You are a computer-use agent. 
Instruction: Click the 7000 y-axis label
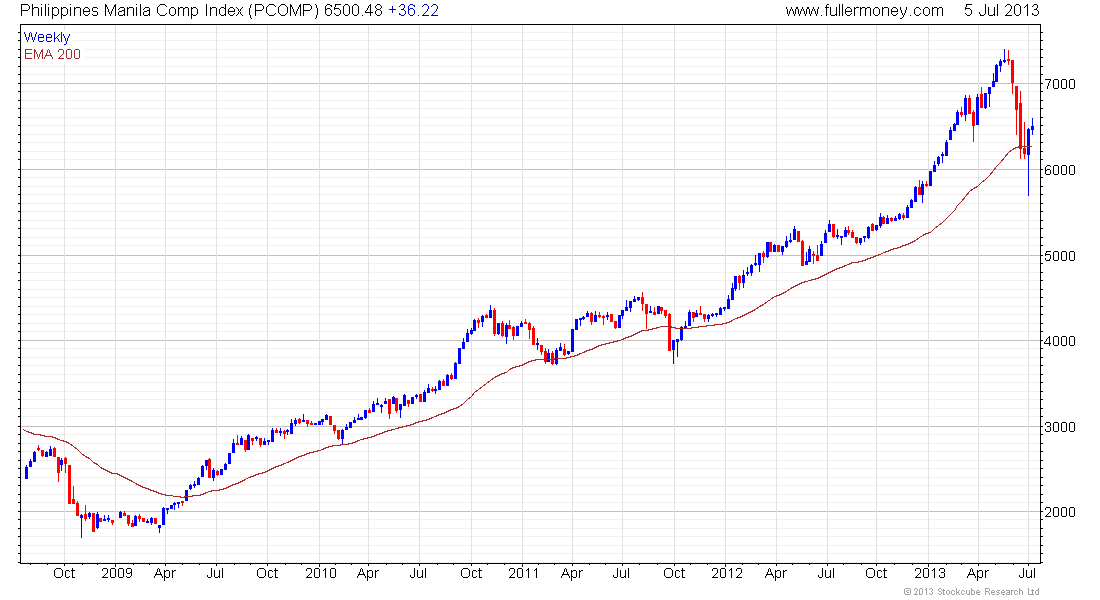tap(1059, 84)
